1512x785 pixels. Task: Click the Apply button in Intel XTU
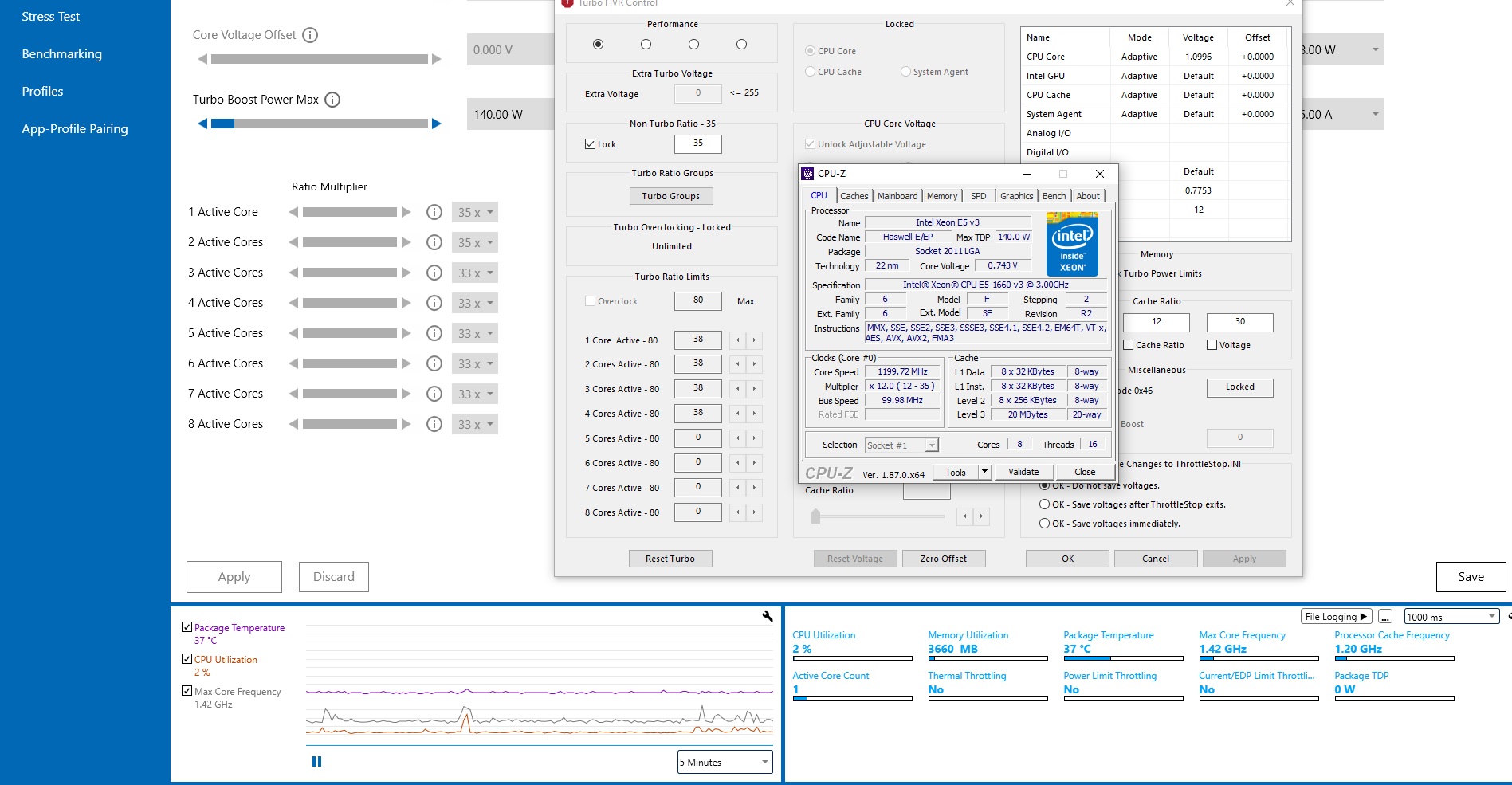[234, 577]
